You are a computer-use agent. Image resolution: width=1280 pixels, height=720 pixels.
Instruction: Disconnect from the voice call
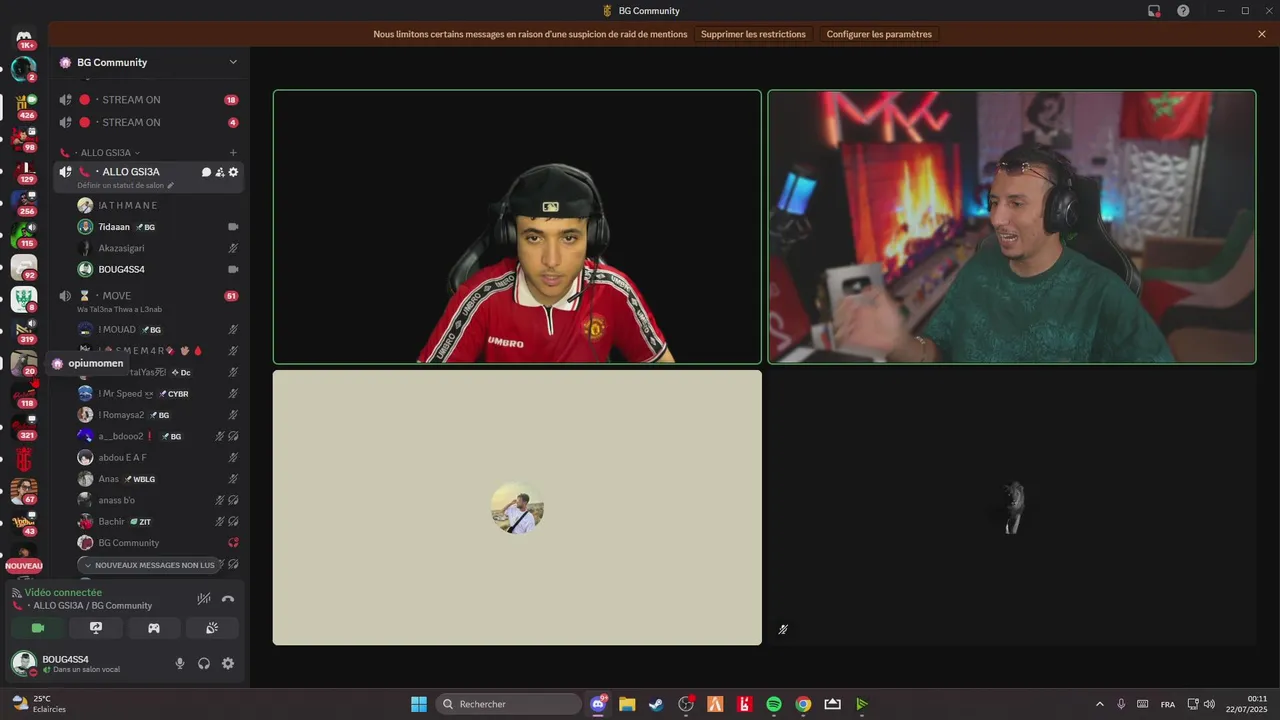[x=228, y=599]
